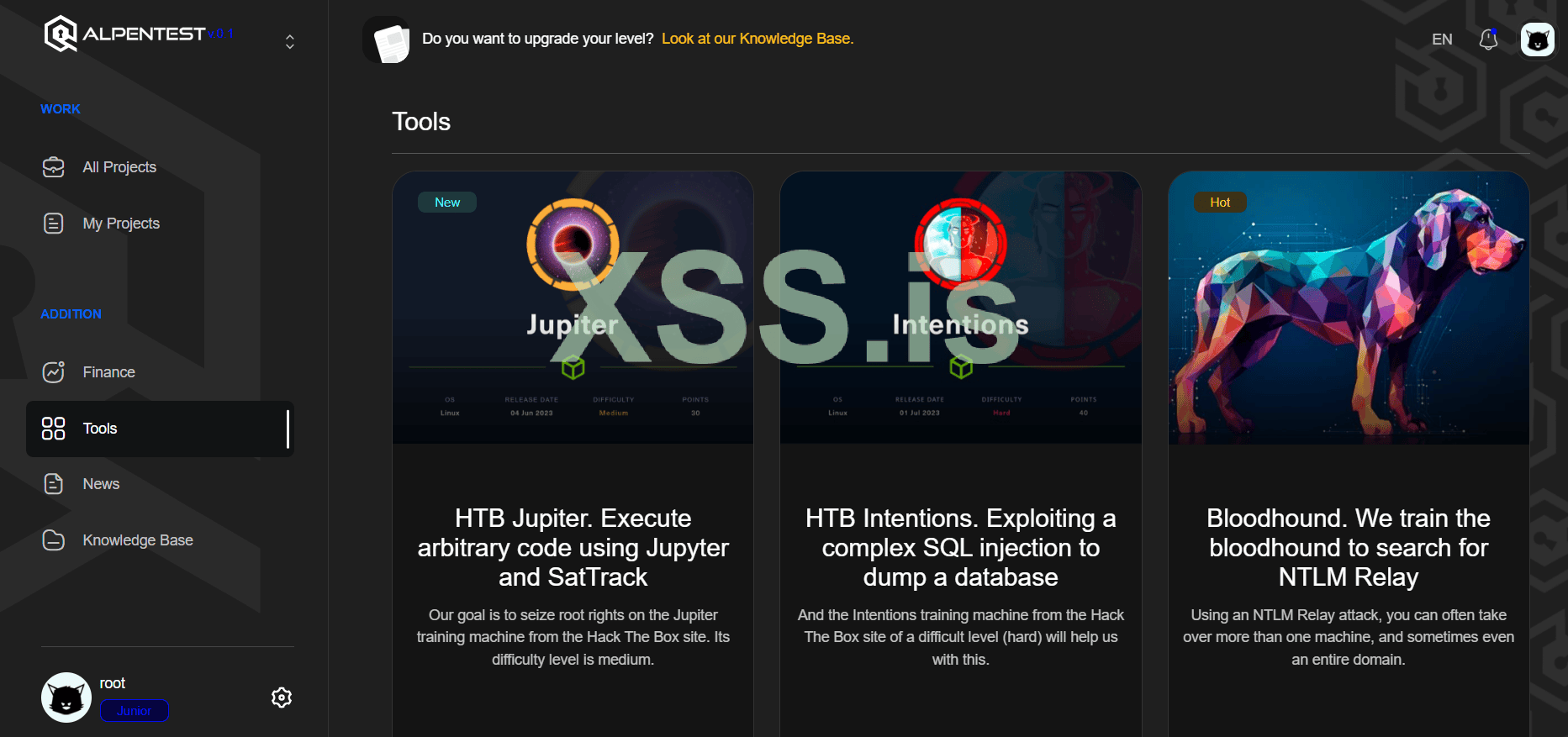
Task: Click the Junior level badge
Action: coord(135,711)
